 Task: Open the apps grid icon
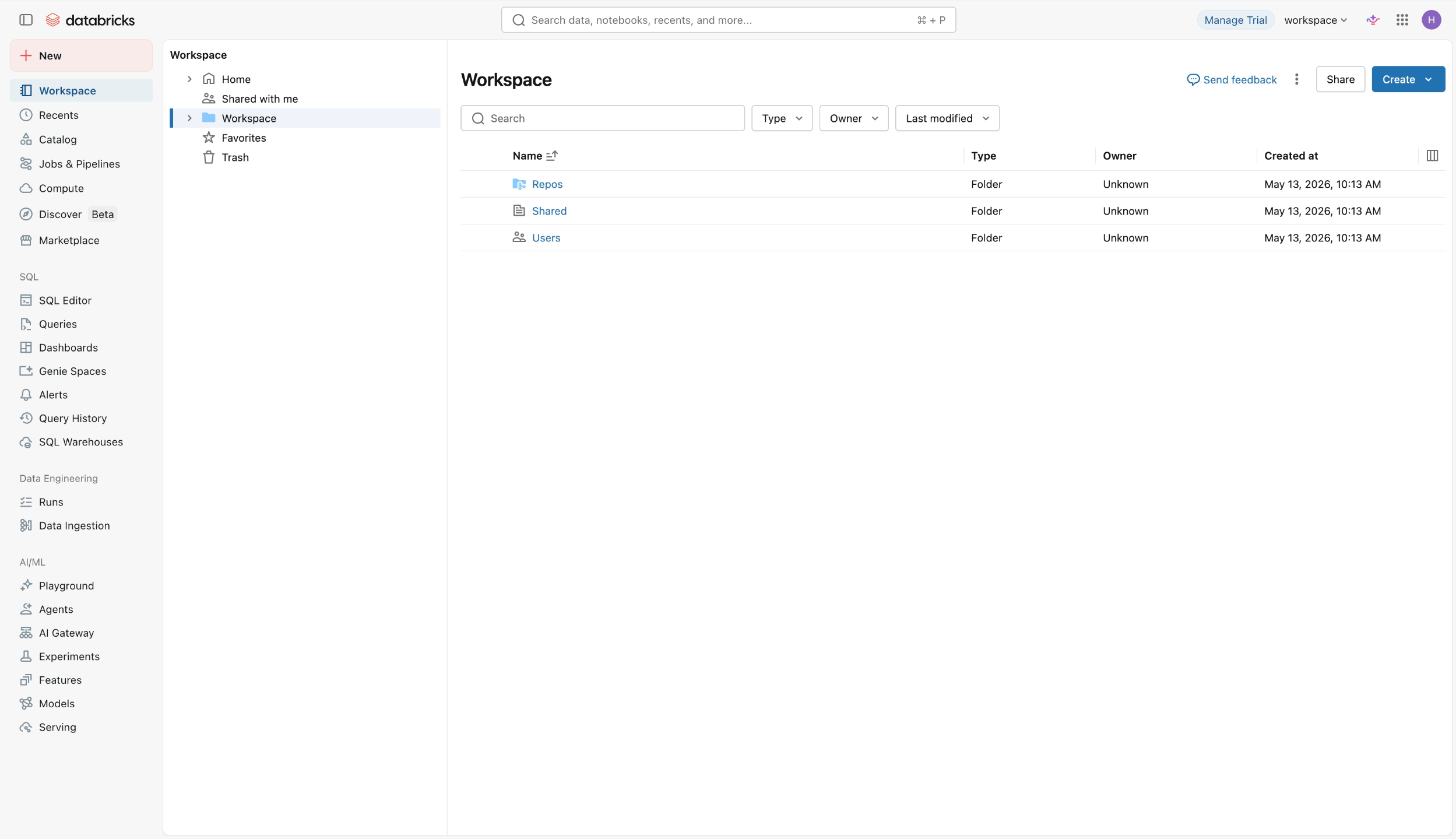(x=1402, y=20)
